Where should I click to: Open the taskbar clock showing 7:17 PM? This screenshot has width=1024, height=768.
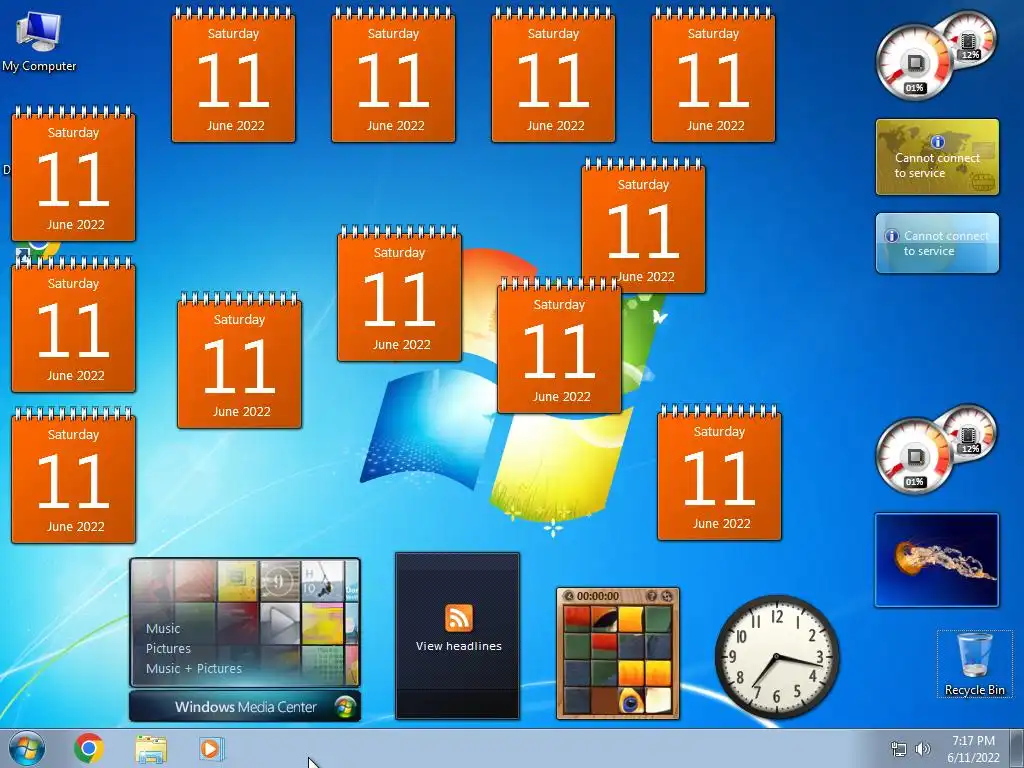[x=973, y=749]
